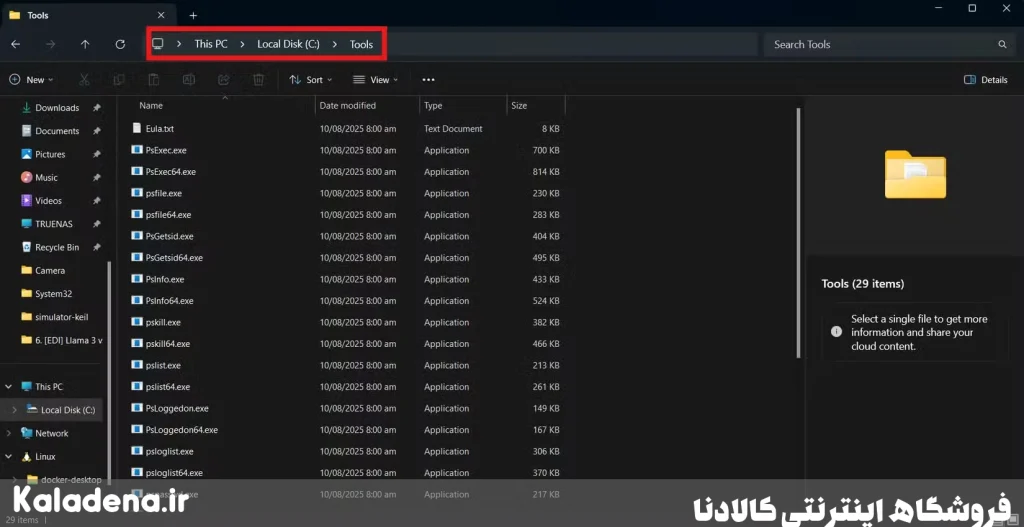Select Linux in navigation pane
This screenshot has width=1024, height=527.
(x=45, y=456)
